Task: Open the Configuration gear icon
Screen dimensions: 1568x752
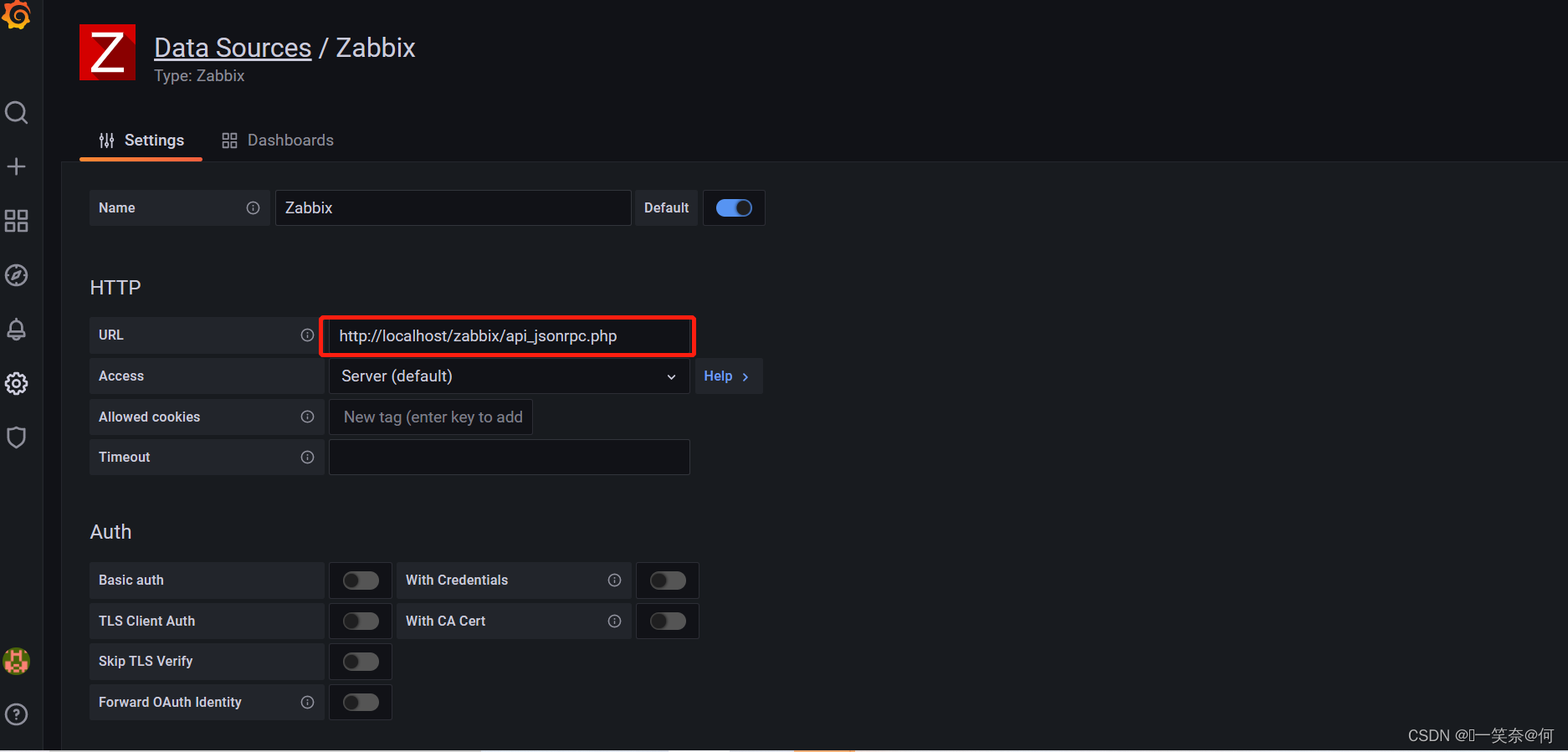Action: 17,384
